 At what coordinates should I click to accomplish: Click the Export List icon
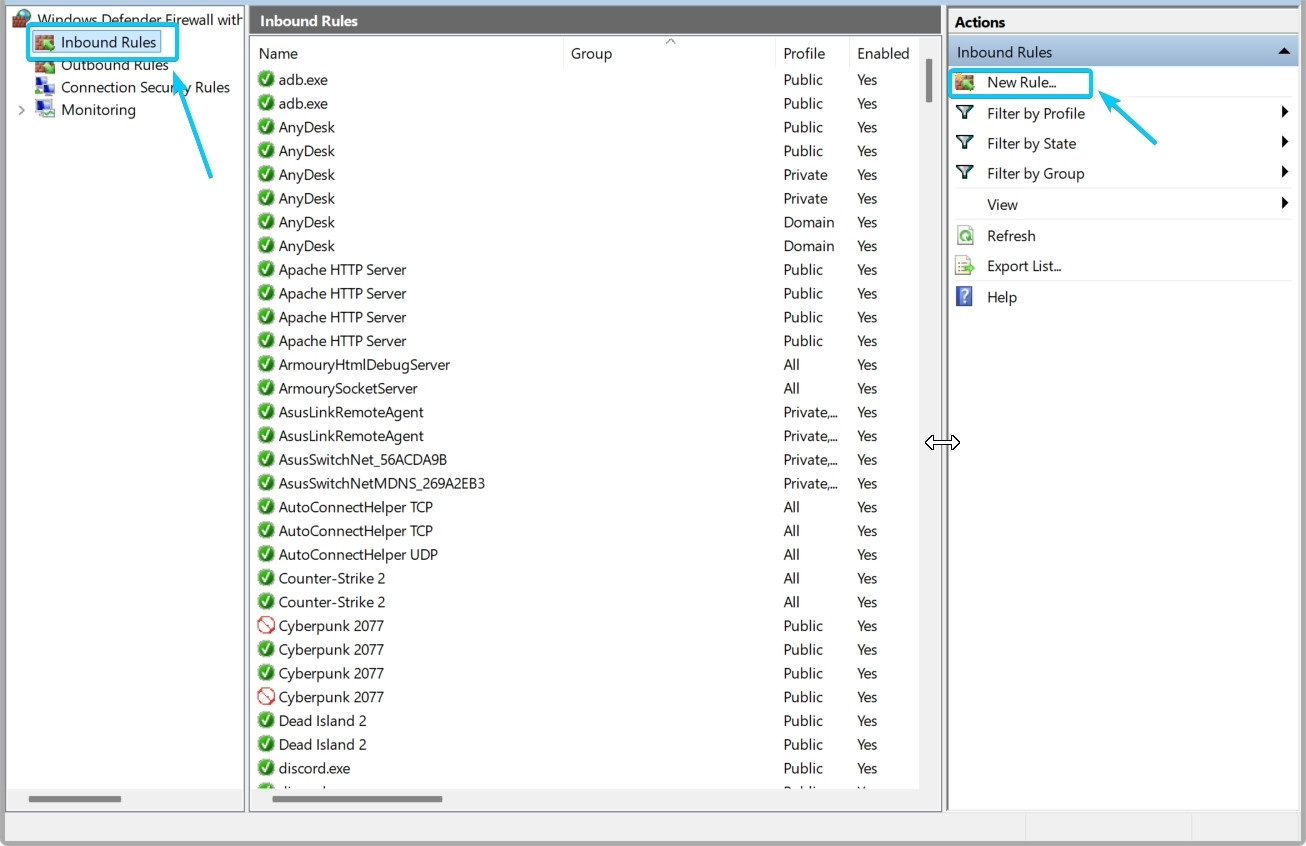click(x=965, y=266)
